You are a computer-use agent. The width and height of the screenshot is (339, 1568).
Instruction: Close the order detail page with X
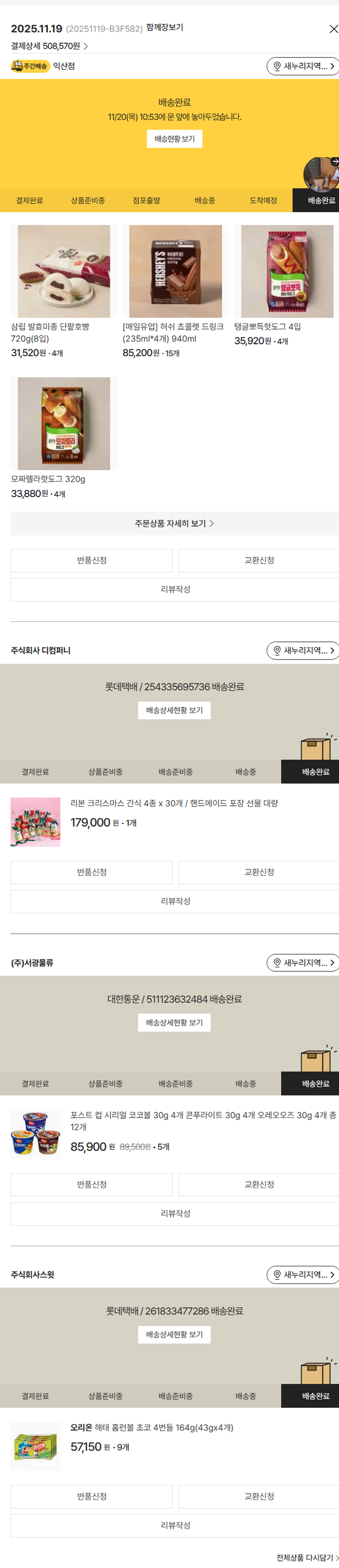pyautogui.click(x=333, y=29)
